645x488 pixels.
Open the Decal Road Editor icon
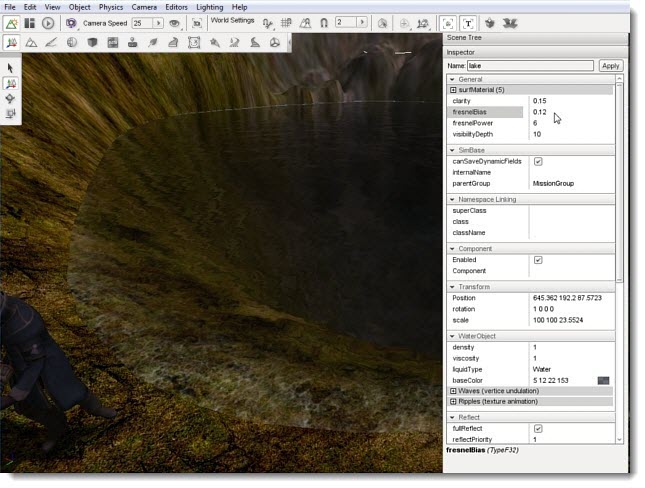[255, 42]
